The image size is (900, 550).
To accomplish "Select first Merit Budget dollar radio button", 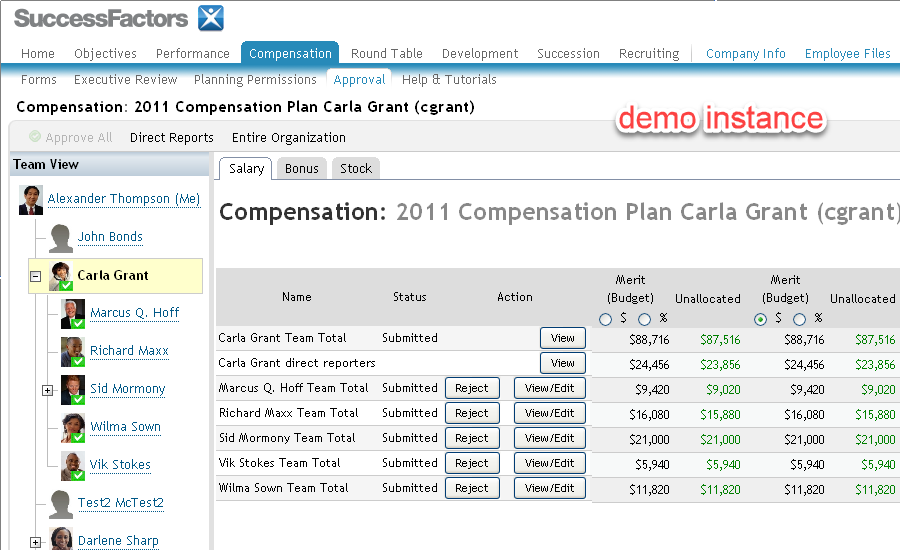I will (605, 319).
